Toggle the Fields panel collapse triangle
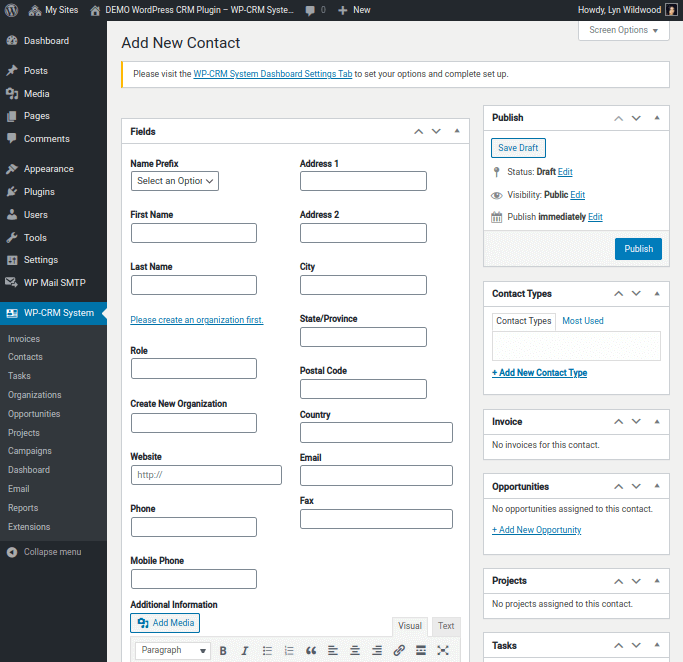 (457, 131)
